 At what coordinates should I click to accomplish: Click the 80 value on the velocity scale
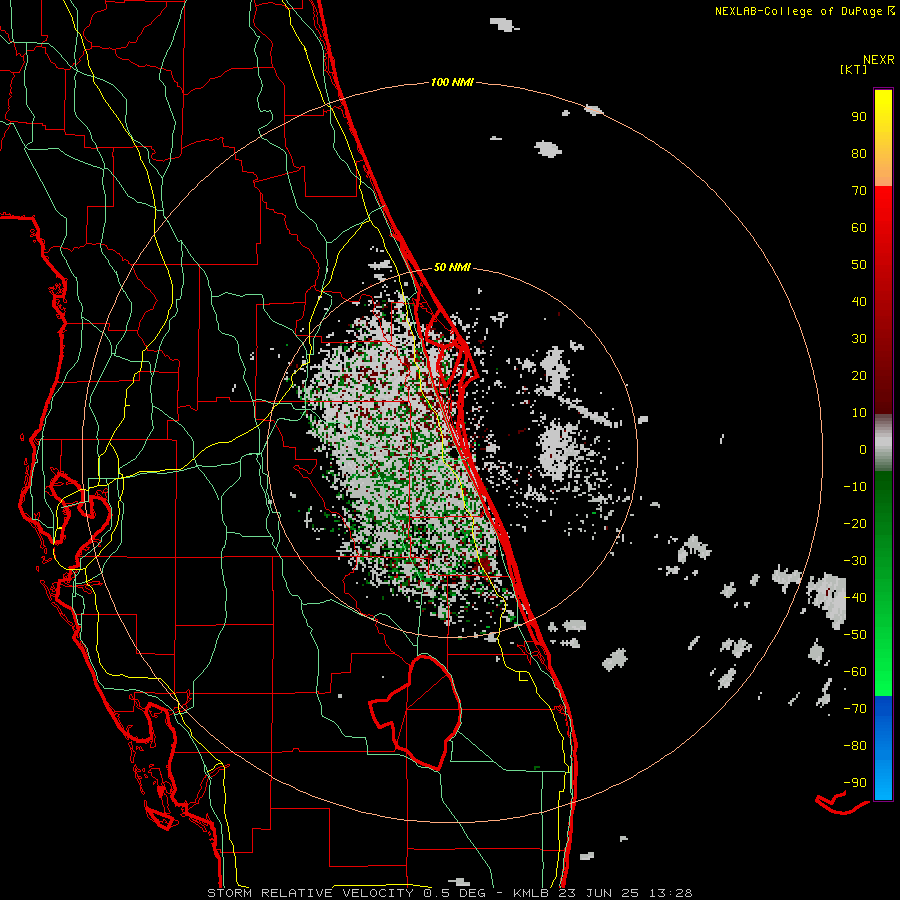point(859,154)
